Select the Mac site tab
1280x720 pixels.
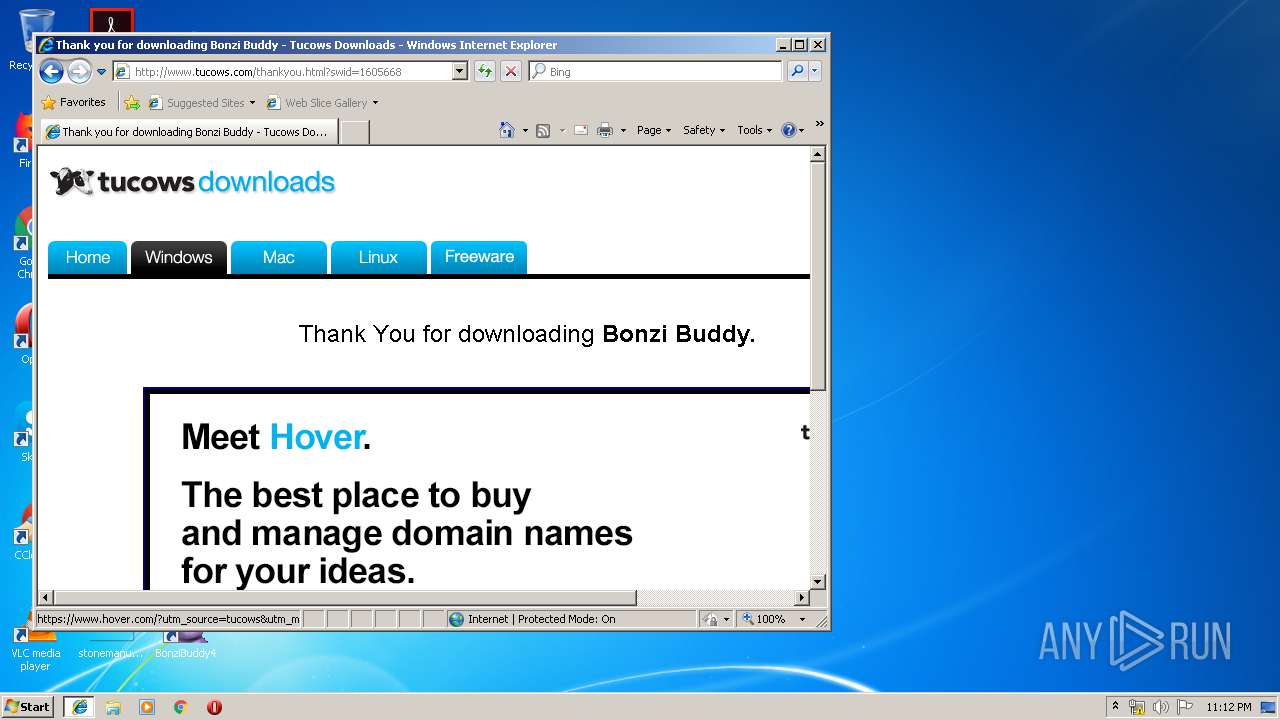(279, 257)
